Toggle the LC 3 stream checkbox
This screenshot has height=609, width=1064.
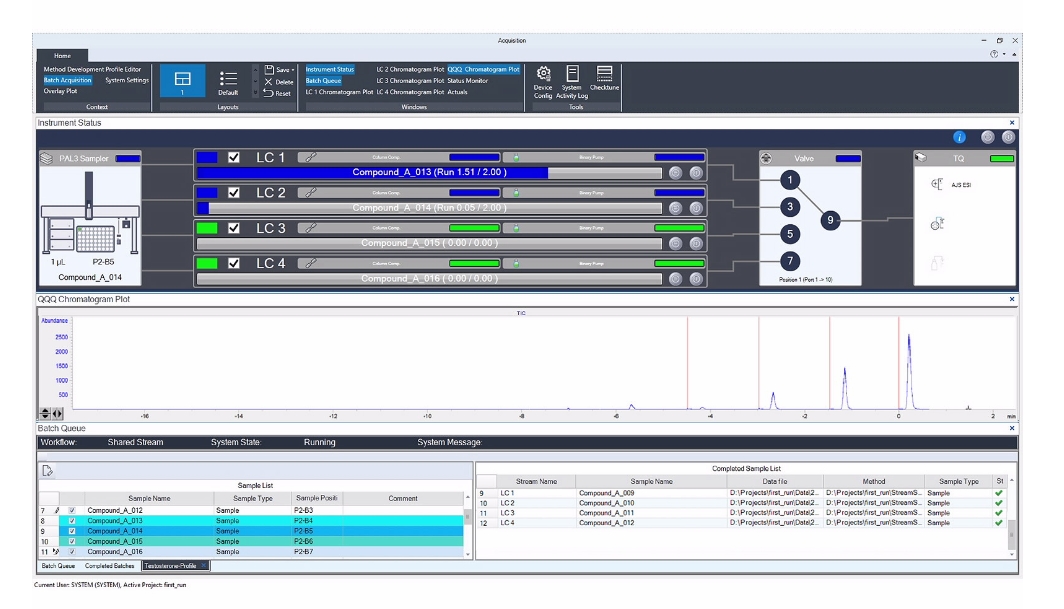pos(234,229)
